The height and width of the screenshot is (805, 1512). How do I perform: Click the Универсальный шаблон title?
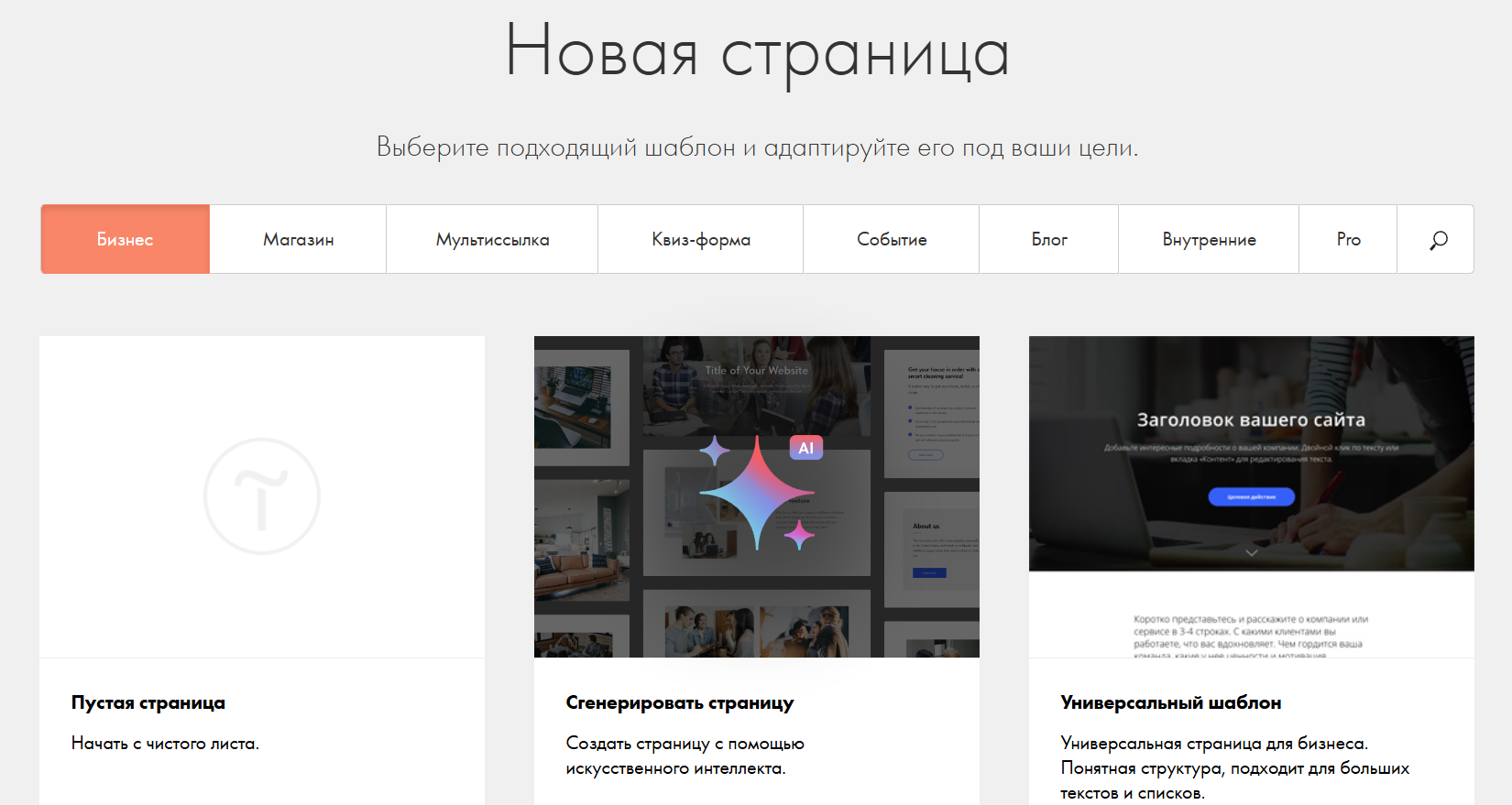tap(1171, 702)
